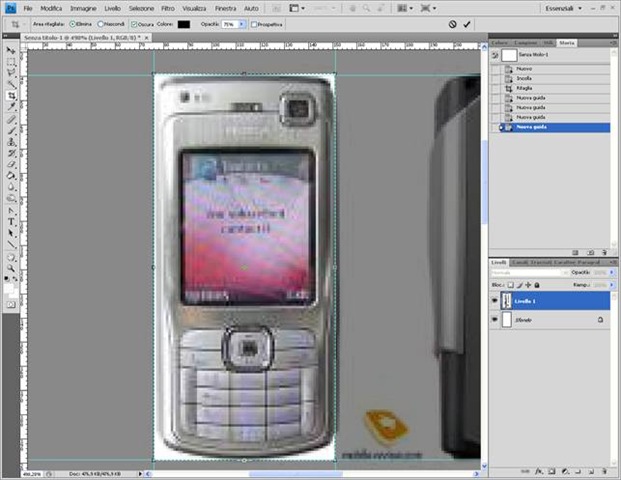Select the Elimina radio button
The image size is (621, 480).
coord(73,23)
